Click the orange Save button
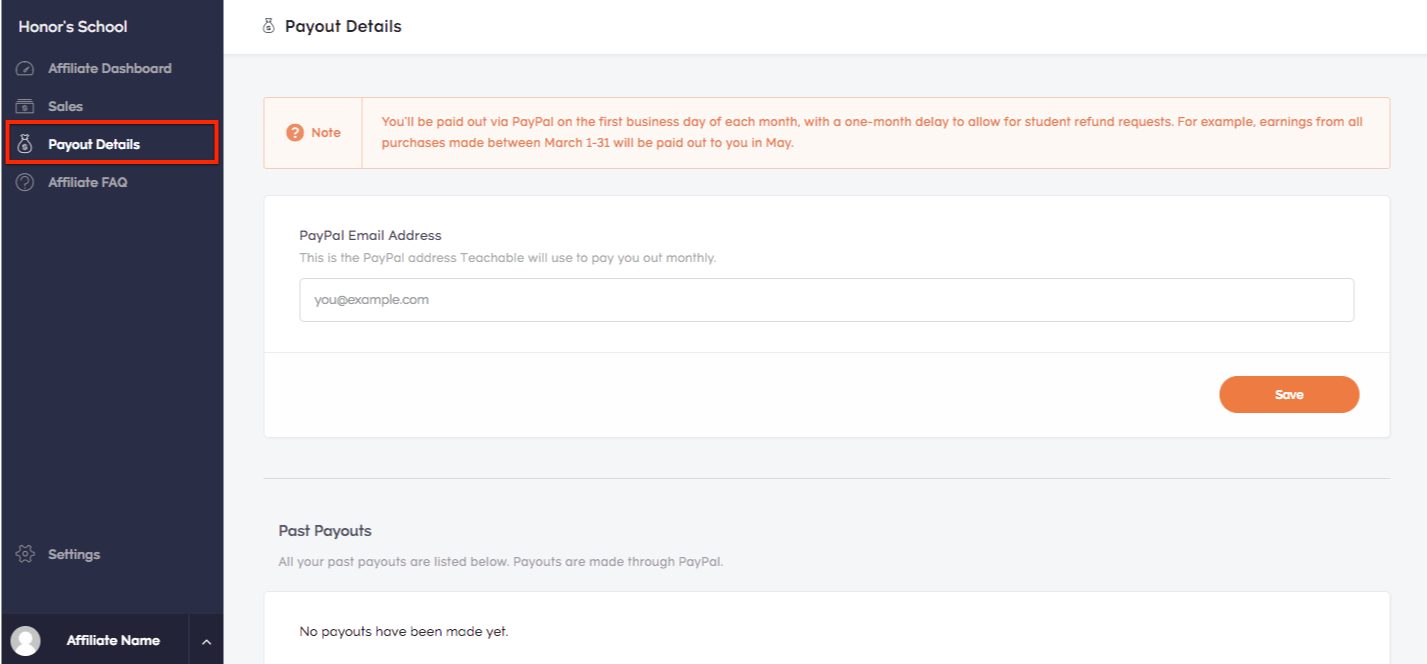 coord(1289,394)
